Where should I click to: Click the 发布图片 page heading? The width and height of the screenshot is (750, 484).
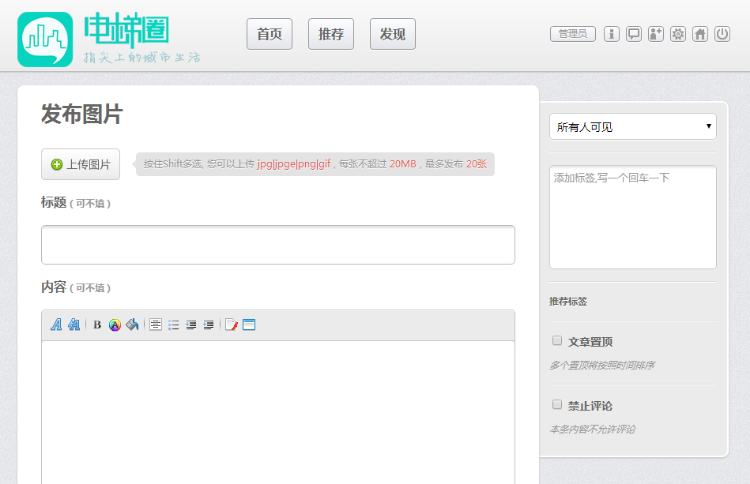pyautogui.click(x=82, y=114)
